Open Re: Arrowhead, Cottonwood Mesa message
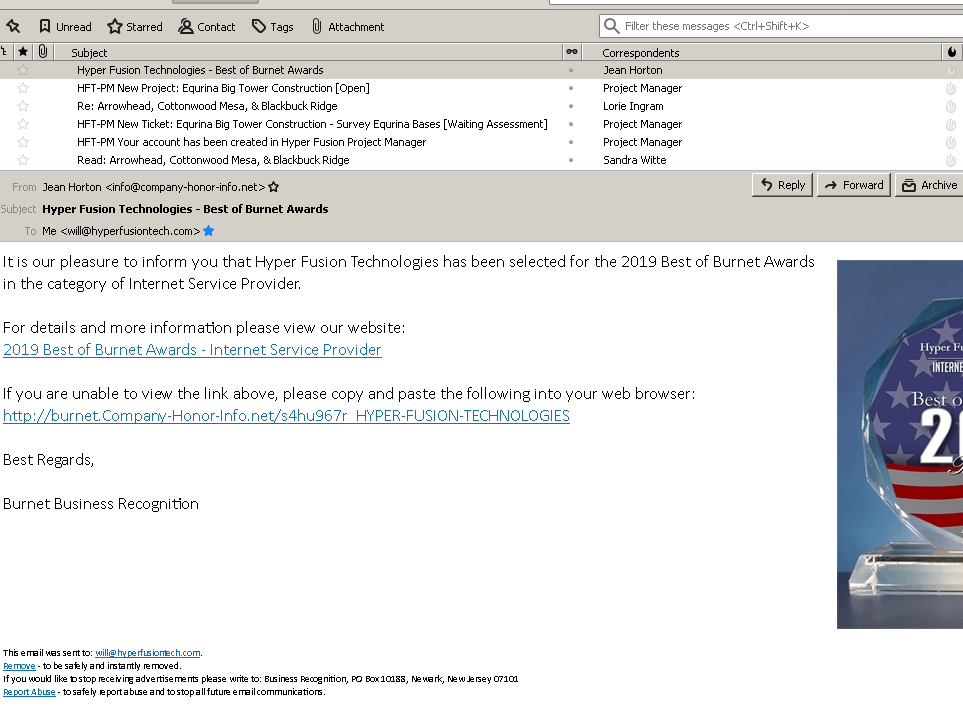 tap(207, 106)
